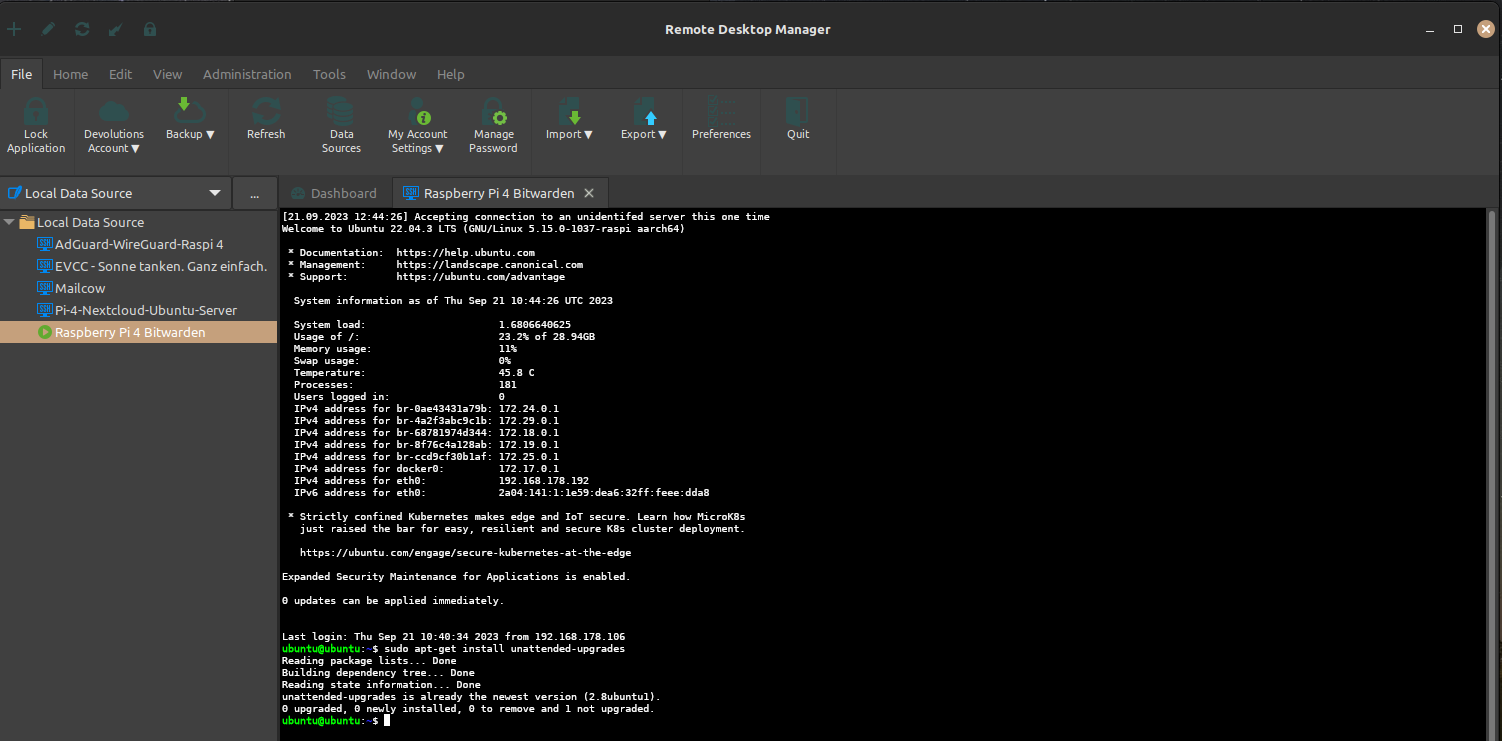Select the Pi-4-Nextcloud-Ubuntu-Server entry

pos(145,310)
